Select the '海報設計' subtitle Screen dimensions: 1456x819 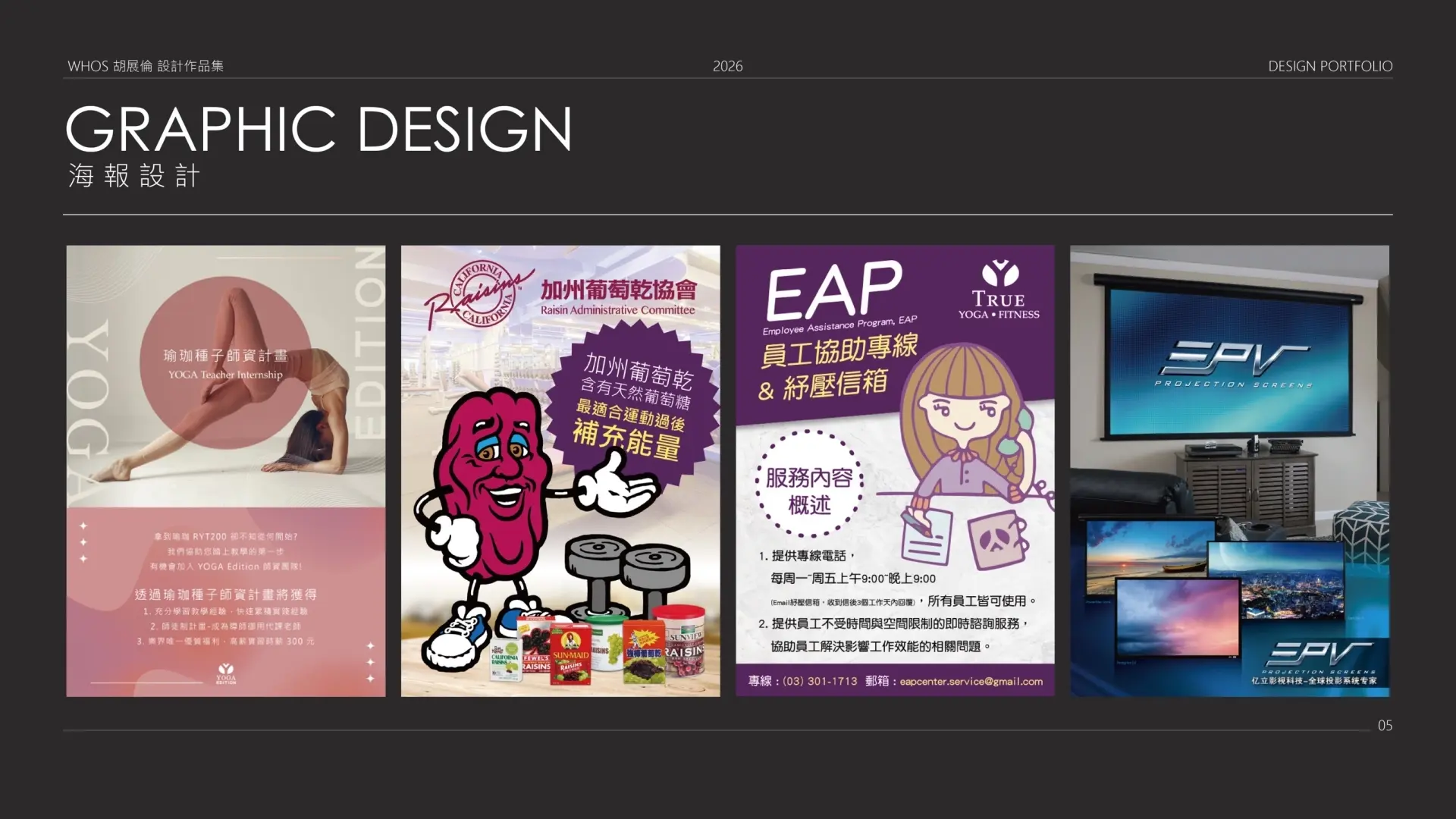(134, 176)
